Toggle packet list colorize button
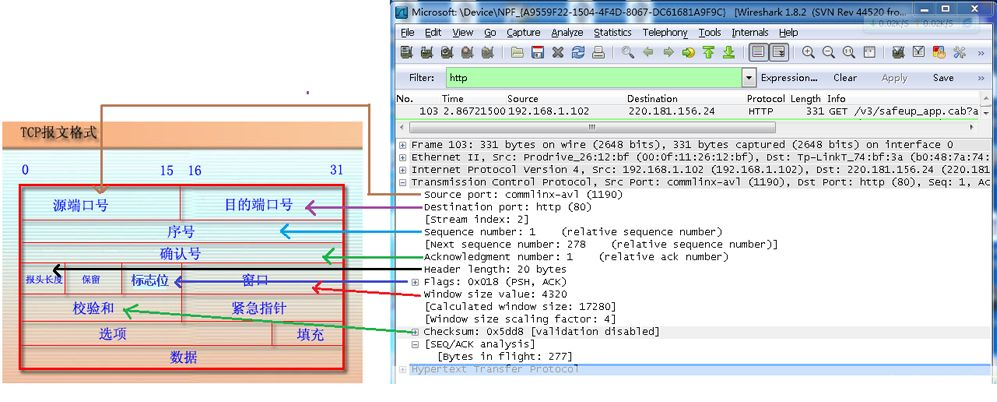 tap(758, 53)
